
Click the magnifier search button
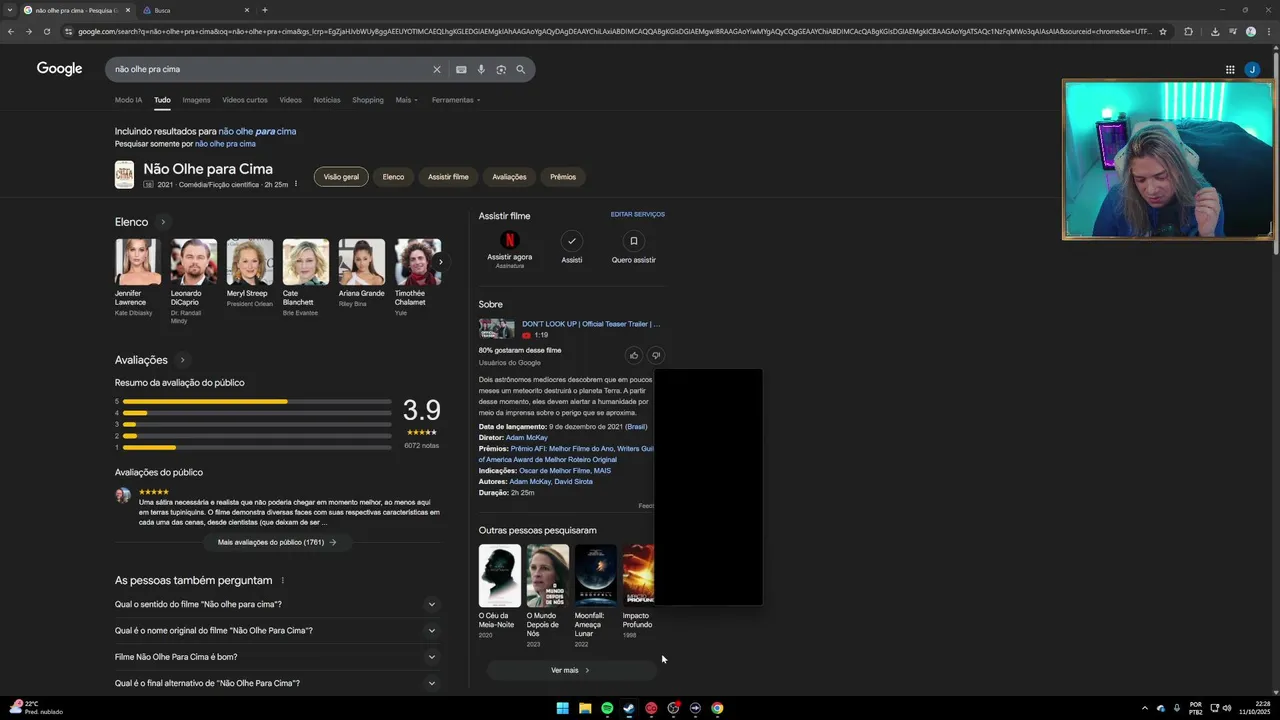[520, 69]
